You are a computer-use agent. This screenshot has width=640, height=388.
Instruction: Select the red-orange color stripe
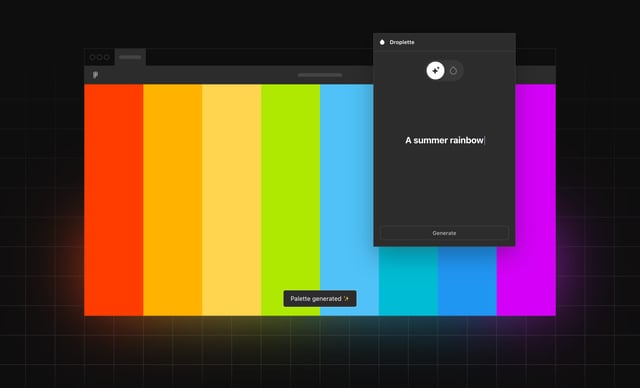tap(113, 200)
